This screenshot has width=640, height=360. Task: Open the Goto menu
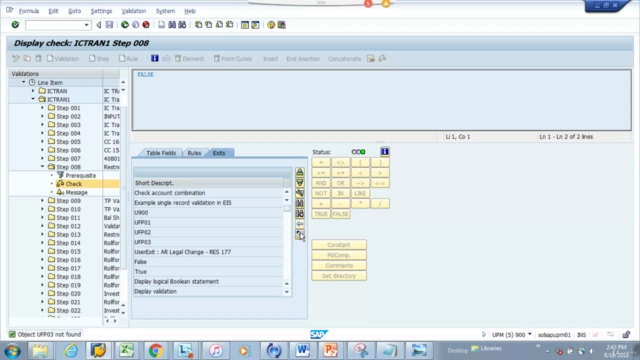pyautogui.click(x=74, y=11)
